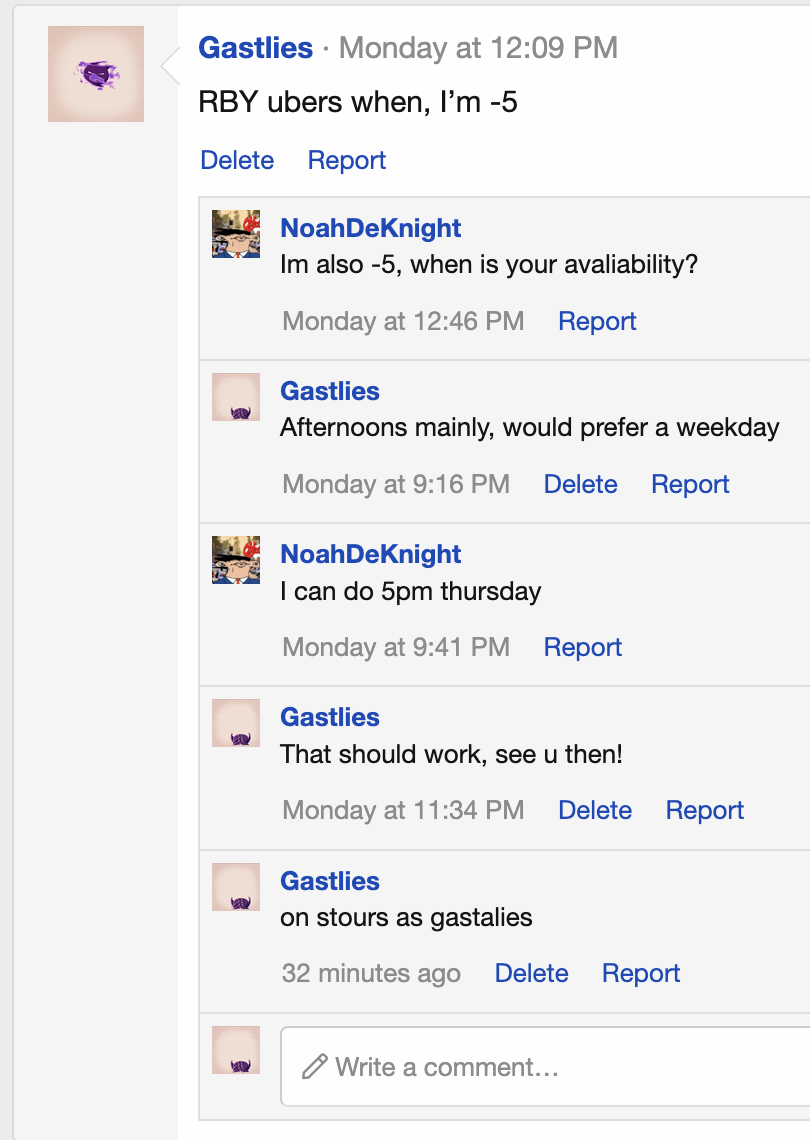Open Gastlies profile from main post header

[x=255, y=48]
